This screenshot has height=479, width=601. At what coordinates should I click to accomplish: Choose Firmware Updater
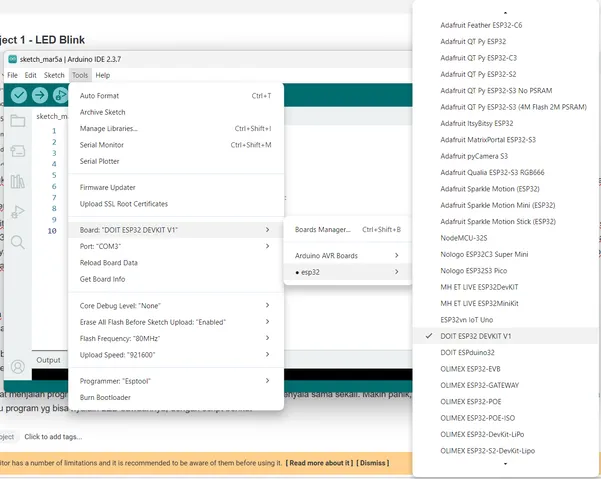point(176,187)
